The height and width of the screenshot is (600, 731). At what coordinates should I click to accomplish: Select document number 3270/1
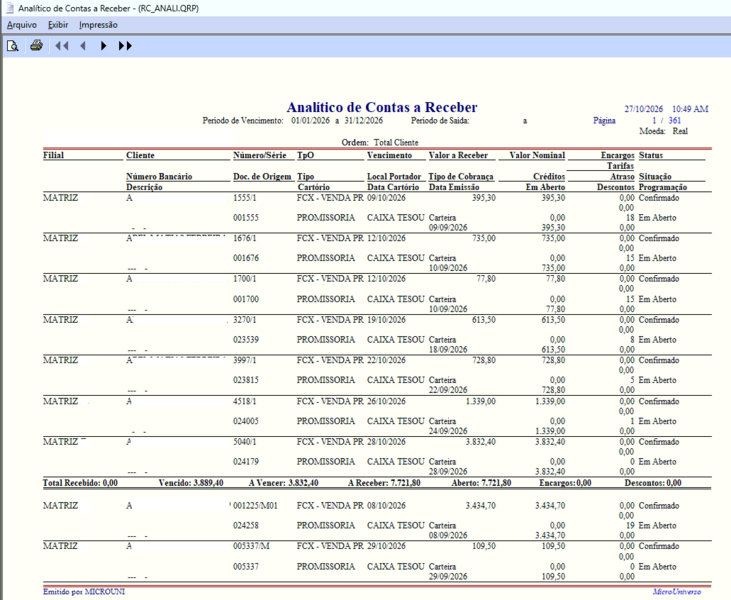click(x=245, y=320)
